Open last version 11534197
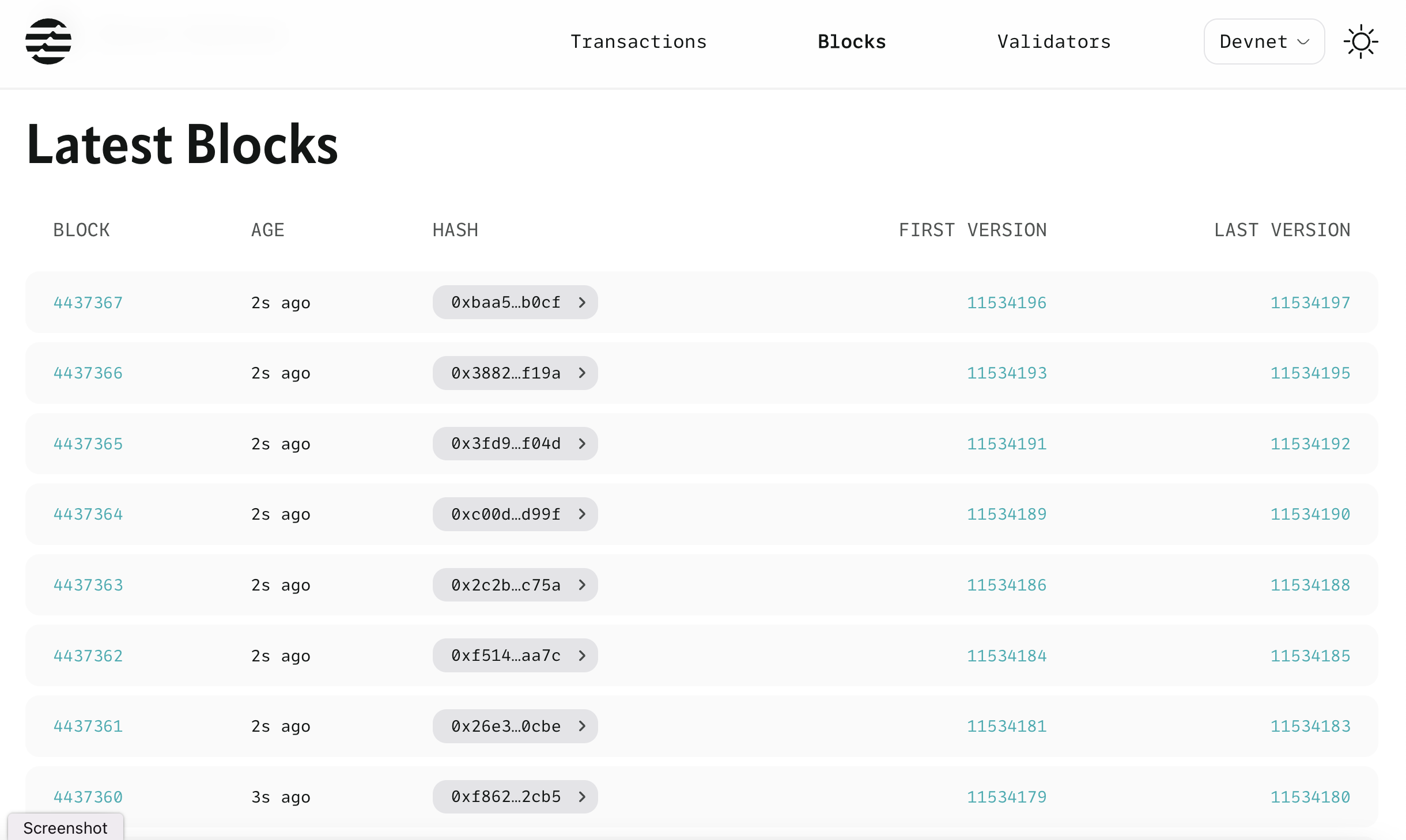Viewport: 1406px width, 840px height. 1310,302
